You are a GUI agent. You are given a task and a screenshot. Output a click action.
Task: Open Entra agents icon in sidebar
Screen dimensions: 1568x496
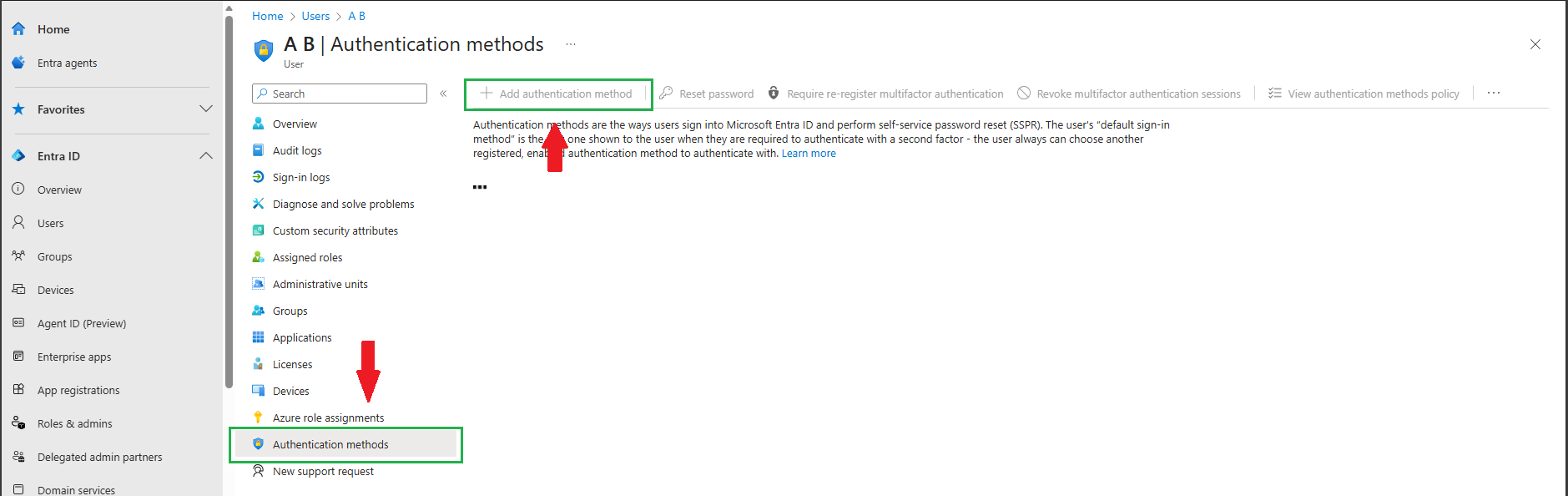pos(18,63)
